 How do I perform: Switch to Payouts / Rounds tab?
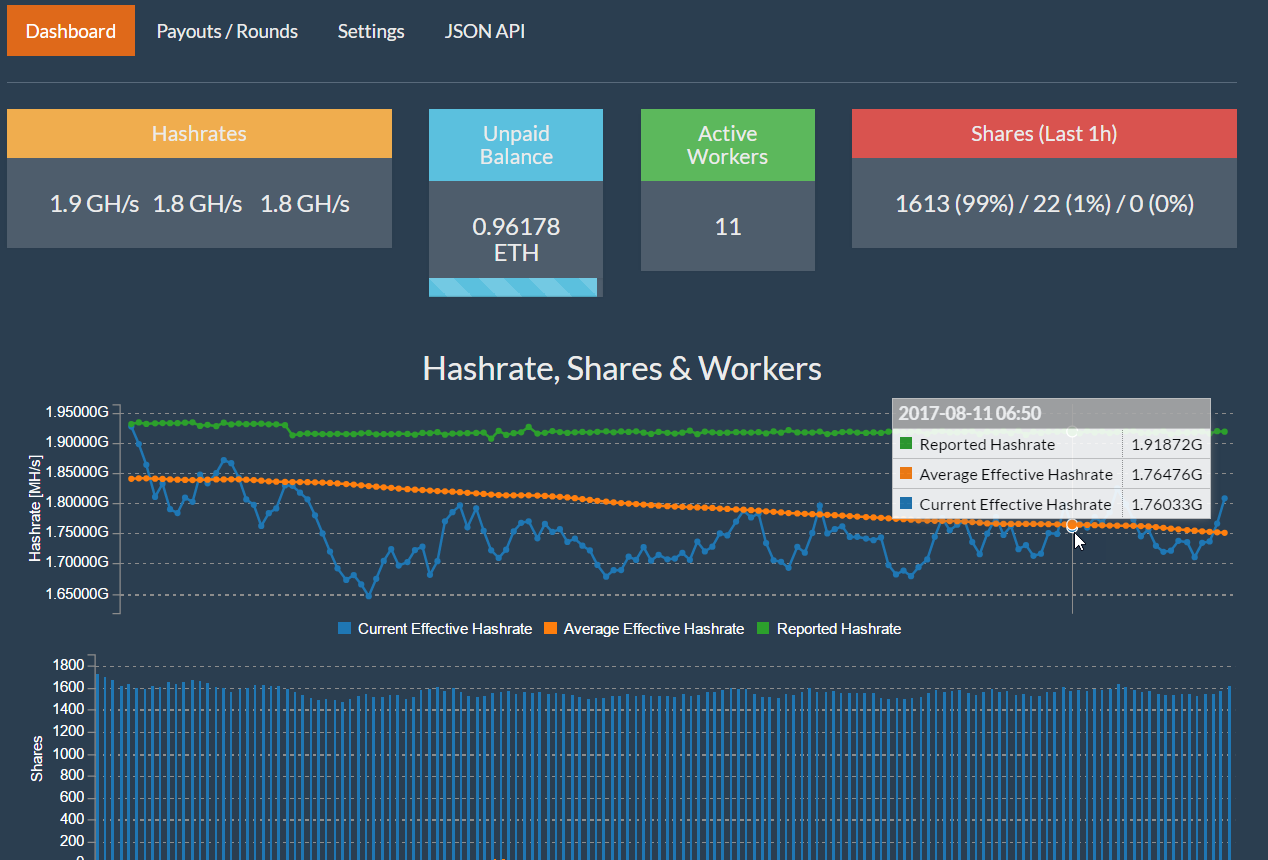point(227,31)
